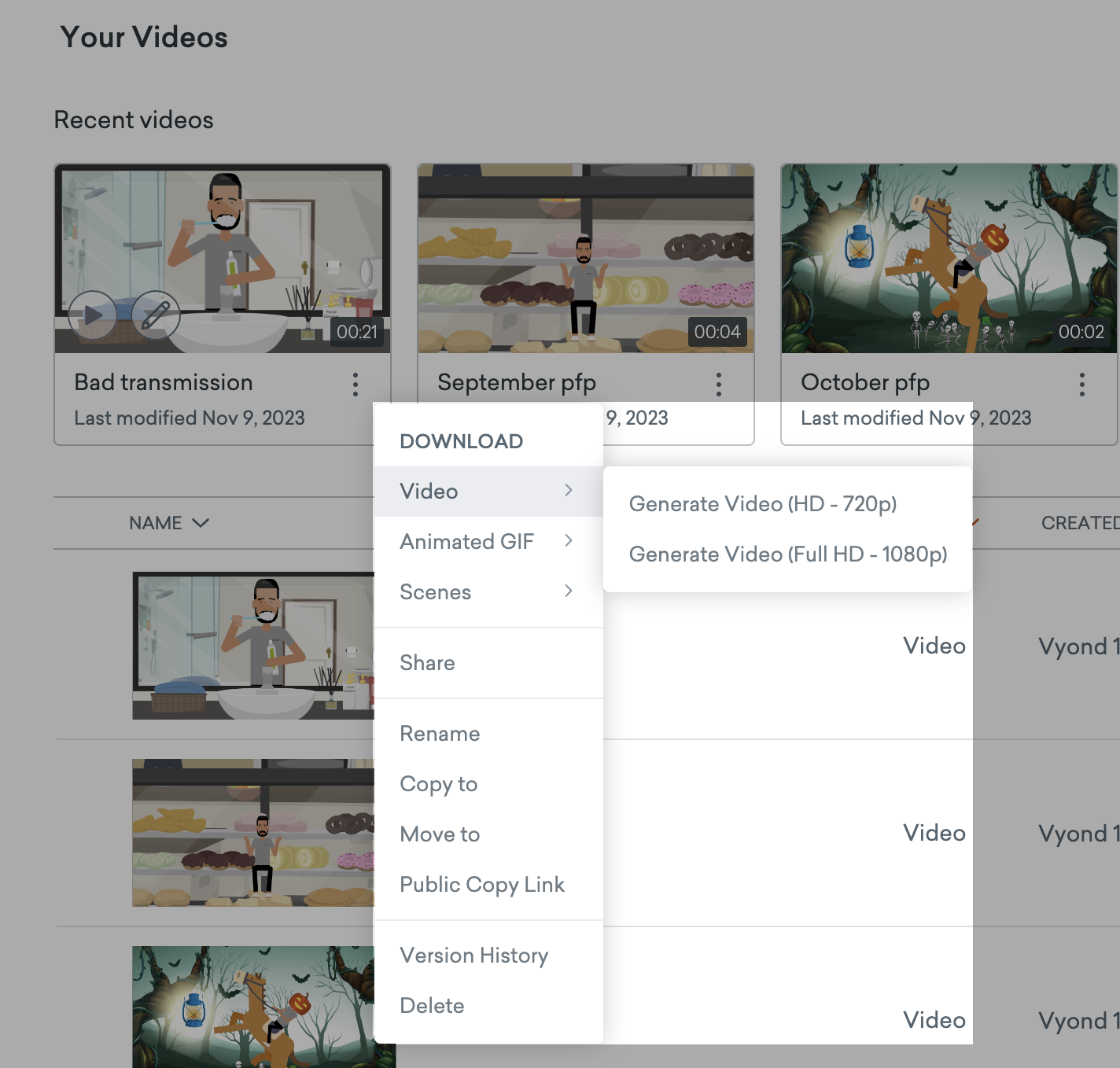The width and height of the screenshot is (1120, 1068).
Task: Select Delete from the context menu
Action: [488, 1006]
